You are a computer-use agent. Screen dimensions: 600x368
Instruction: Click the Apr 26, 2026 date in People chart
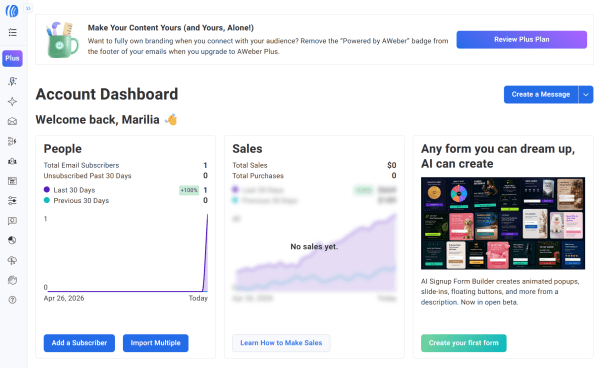[x=64, y=298]
